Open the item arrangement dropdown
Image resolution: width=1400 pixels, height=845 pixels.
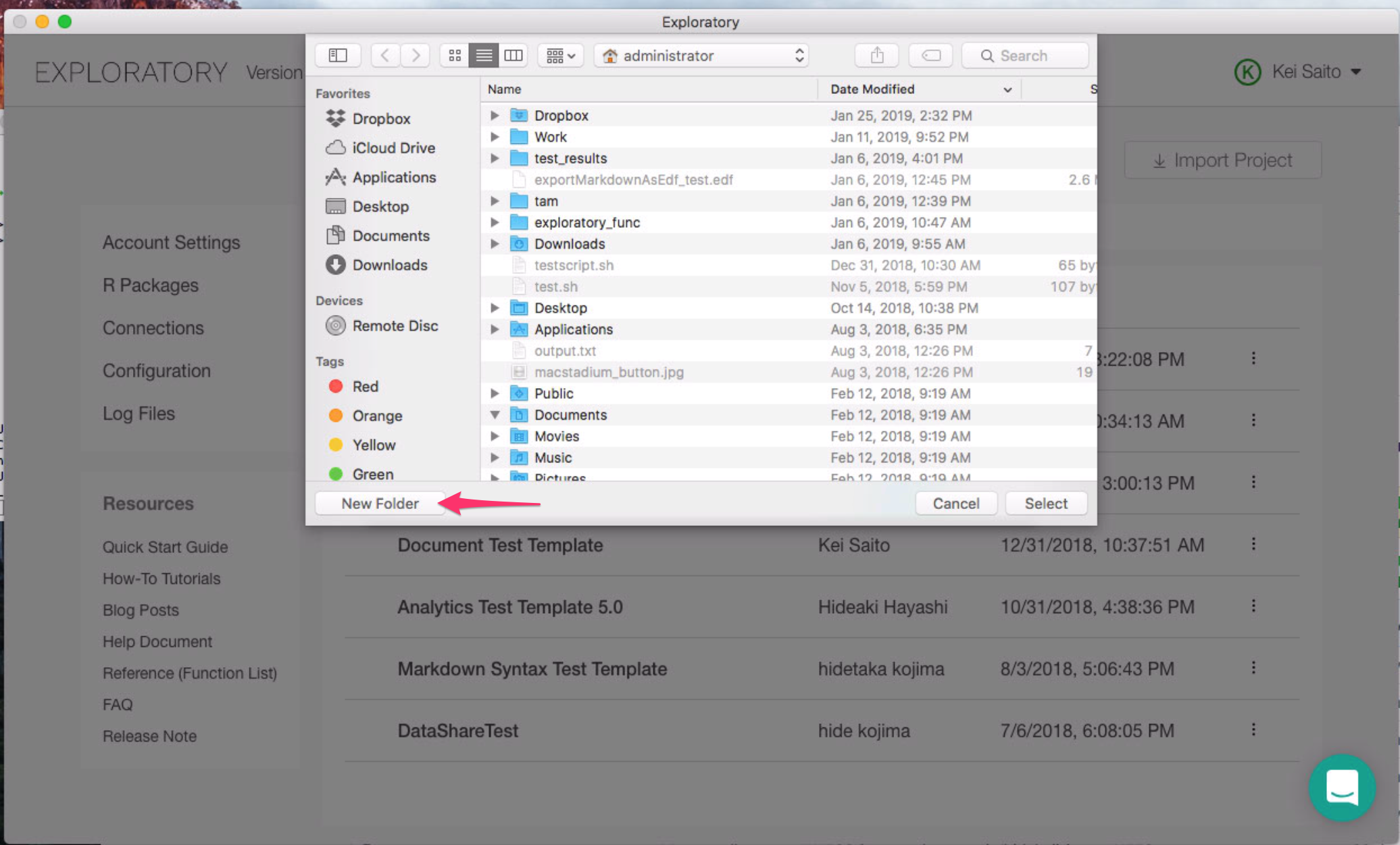[560, 55]
